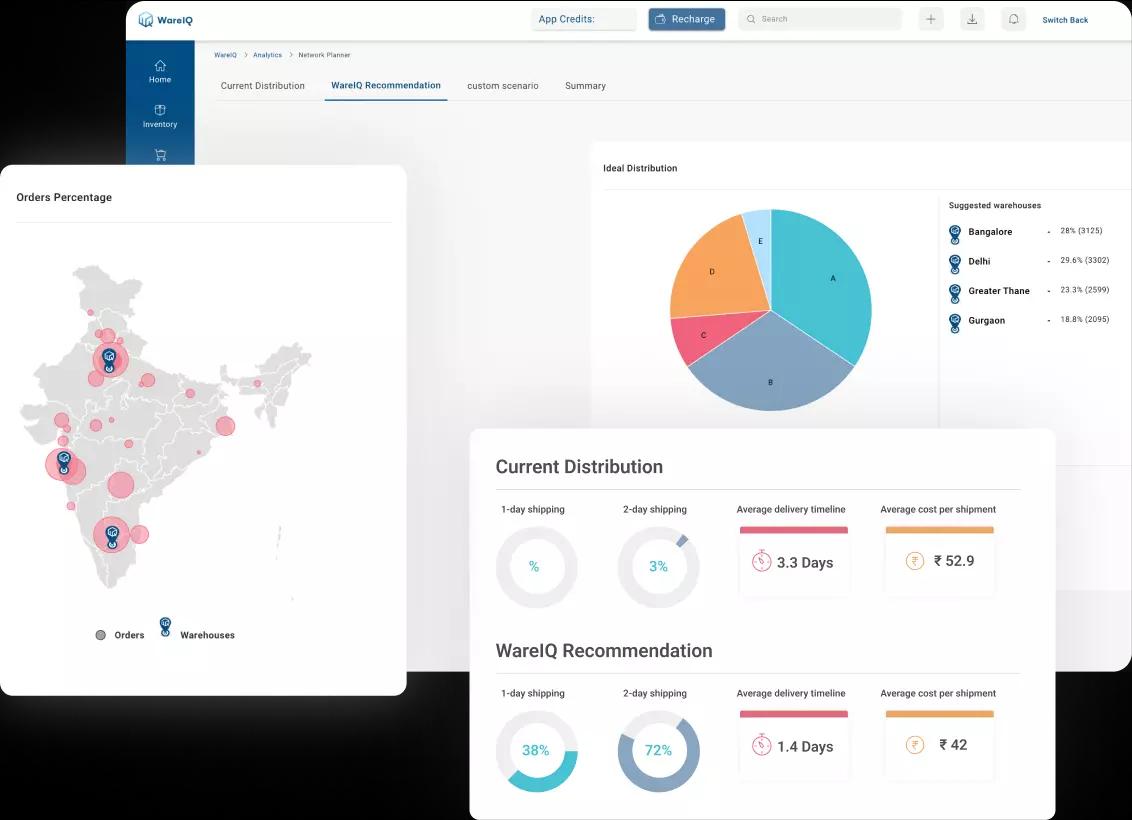Go to the Summary tab
Viewport: 1132px width, 820px height.
(585, 86)
